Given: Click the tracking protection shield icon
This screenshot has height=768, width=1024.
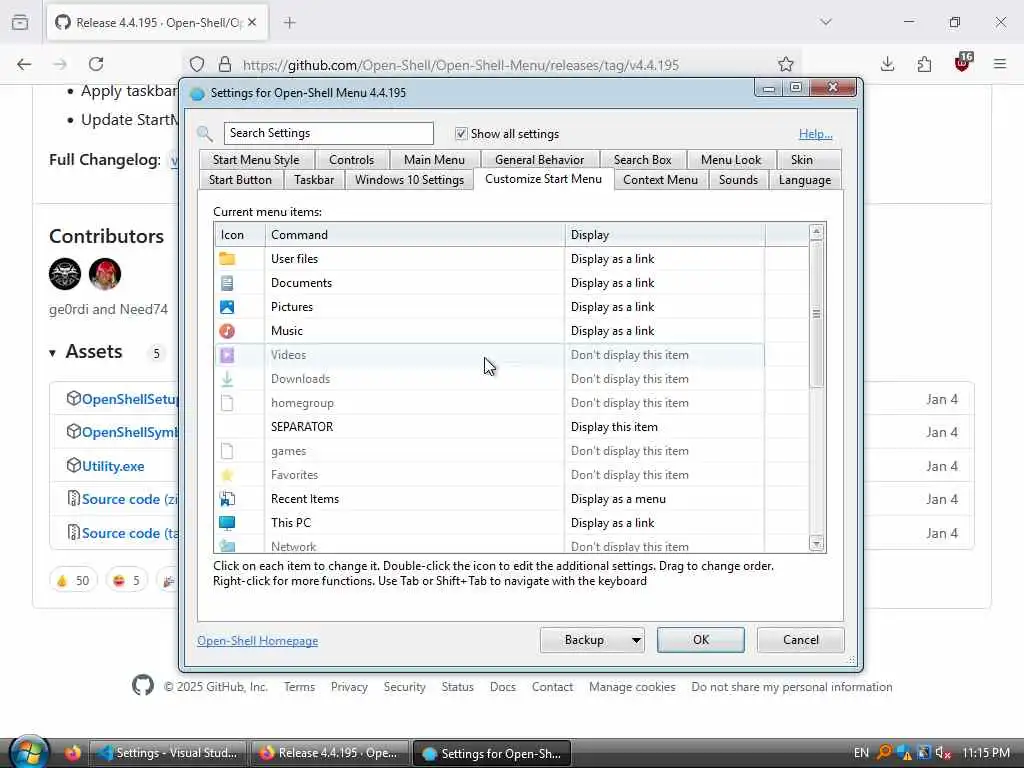Looking at the screenshot, I should pos(197,64).
